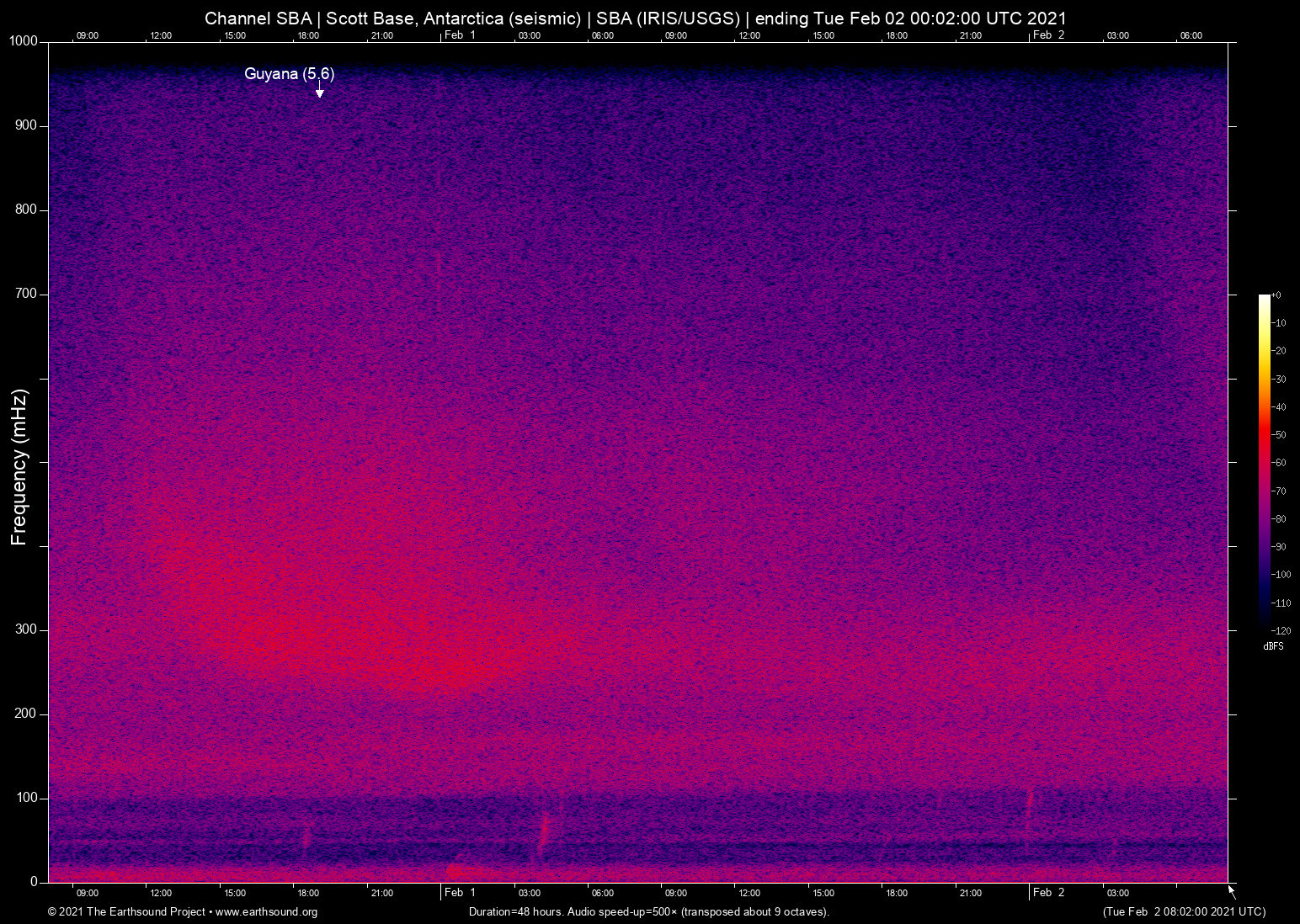
Task: Click the Earthsound Project copyright text
Action: 126,912
